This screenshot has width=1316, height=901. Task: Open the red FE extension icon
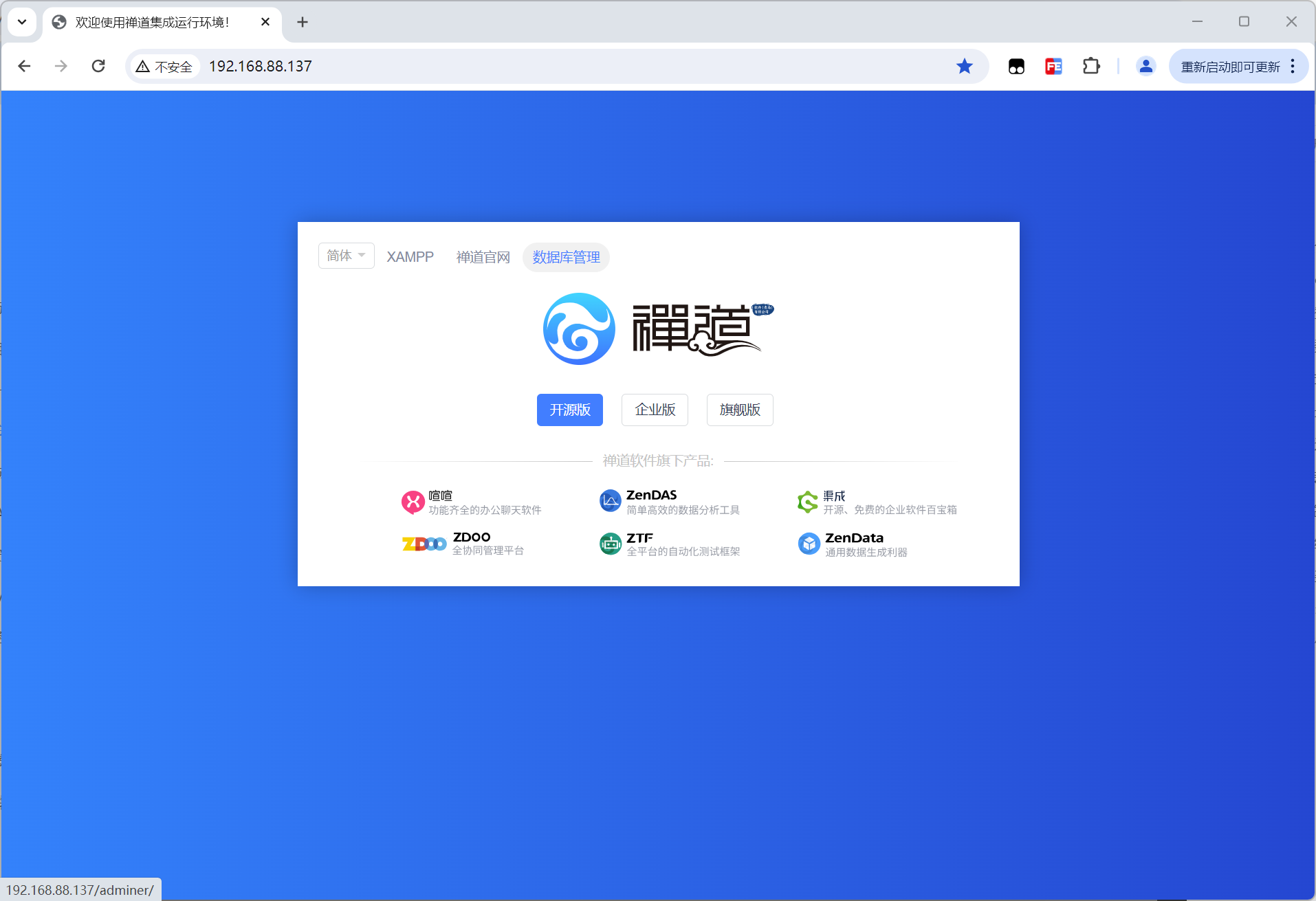pyautogui.click(x=1053, y=67)
